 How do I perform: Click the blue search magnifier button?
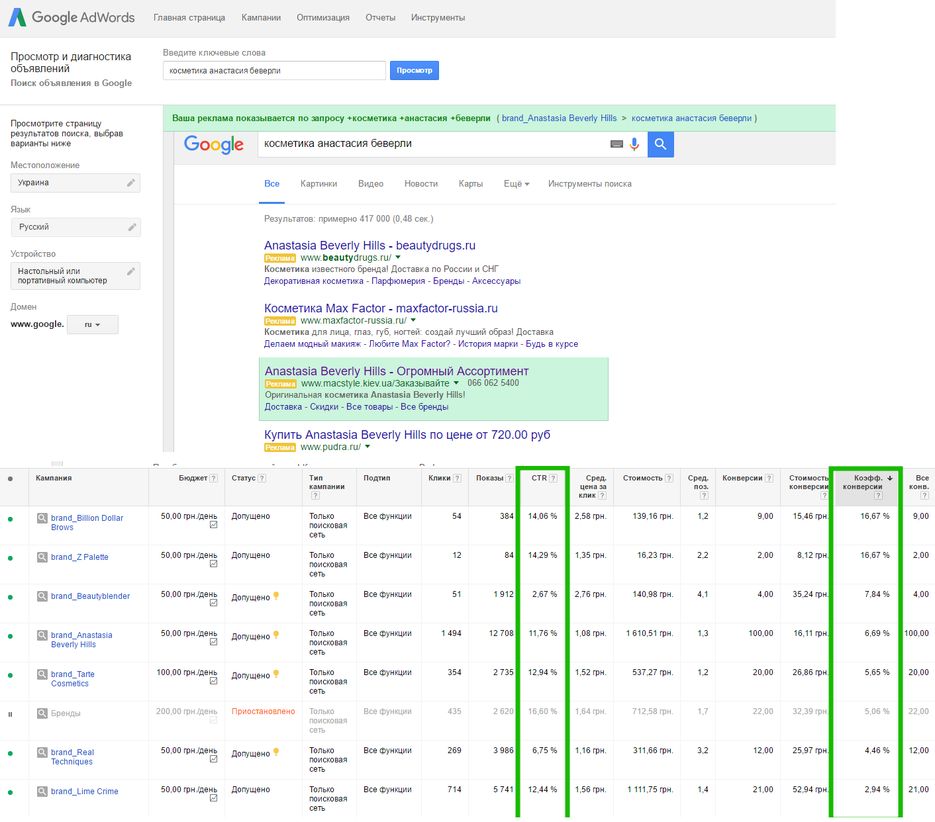coord(660,144)
